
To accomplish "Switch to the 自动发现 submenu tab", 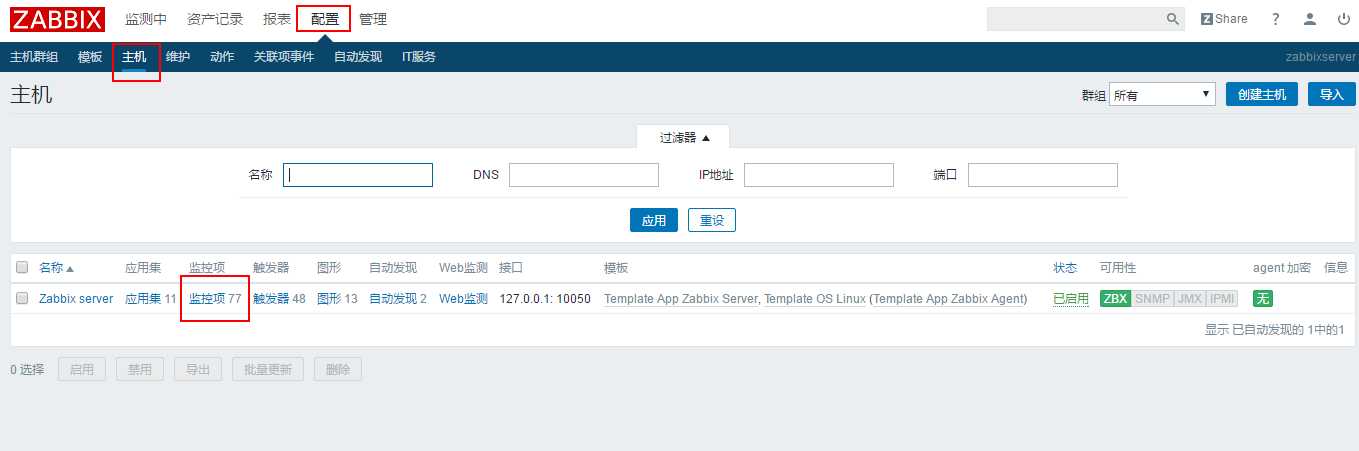I will [x=358, y=57].
